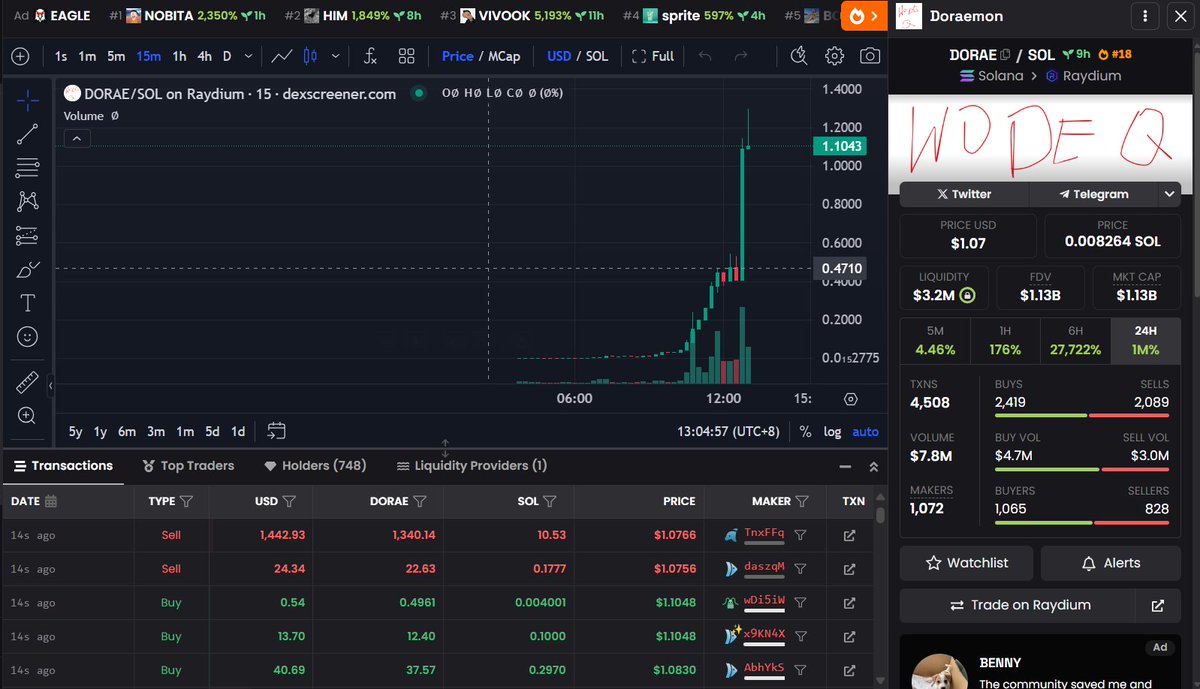The height and width of the screenshot is (689, 1200).
Task: Click Trade on Raydium button
Action: pos(1018,605)
